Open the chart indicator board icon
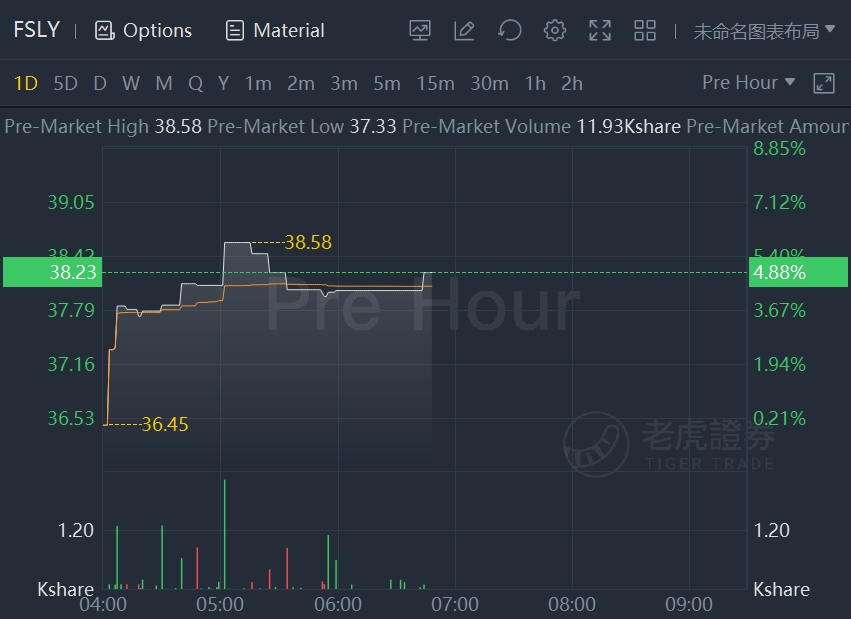 pos(420,30)
